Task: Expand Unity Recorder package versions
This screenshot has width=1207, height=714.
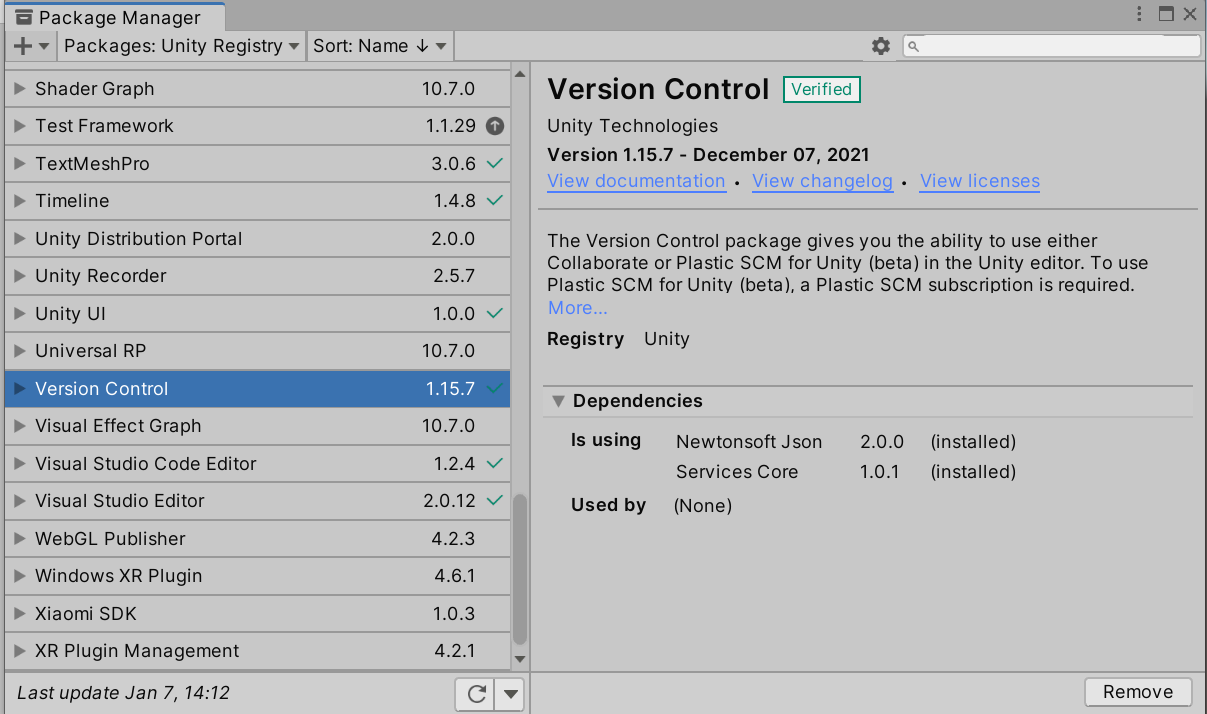Action: point(19,276)
